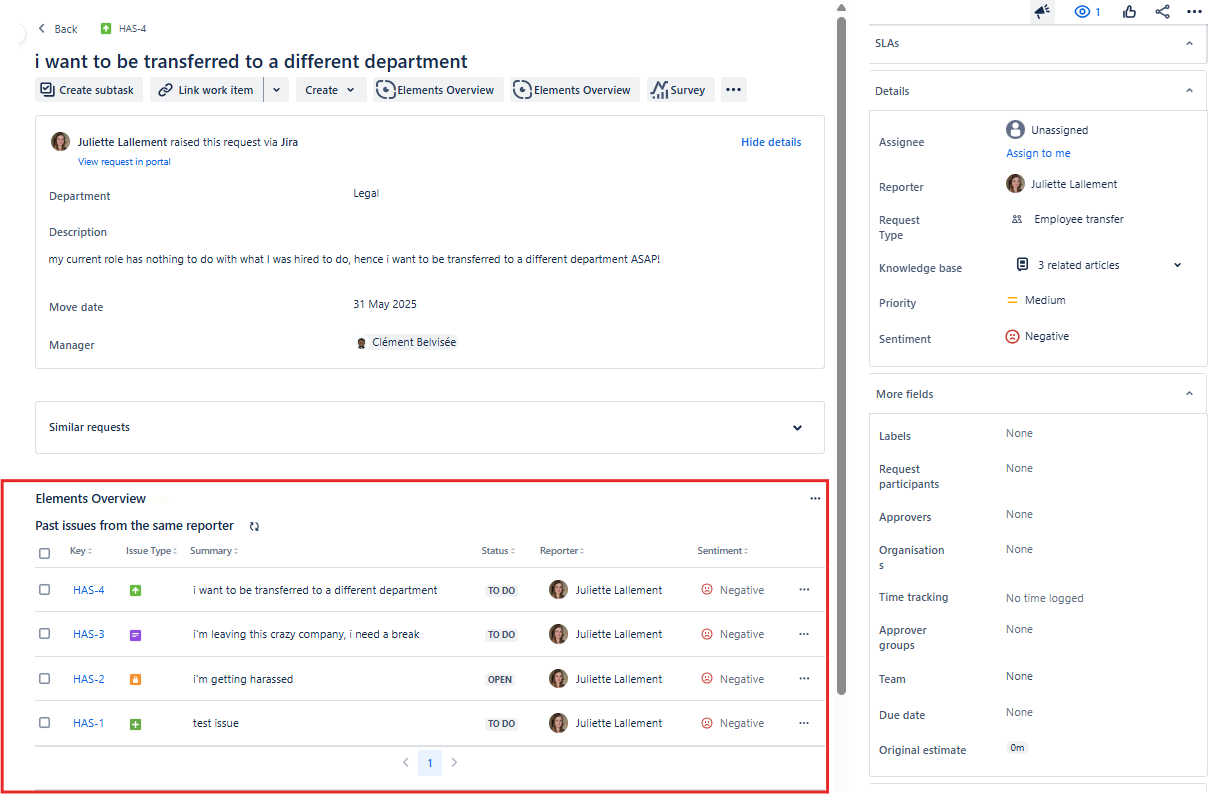1222x794 pixels.
Task: Open Elements Overview panel options menu
Action: [x=815, y=498]
